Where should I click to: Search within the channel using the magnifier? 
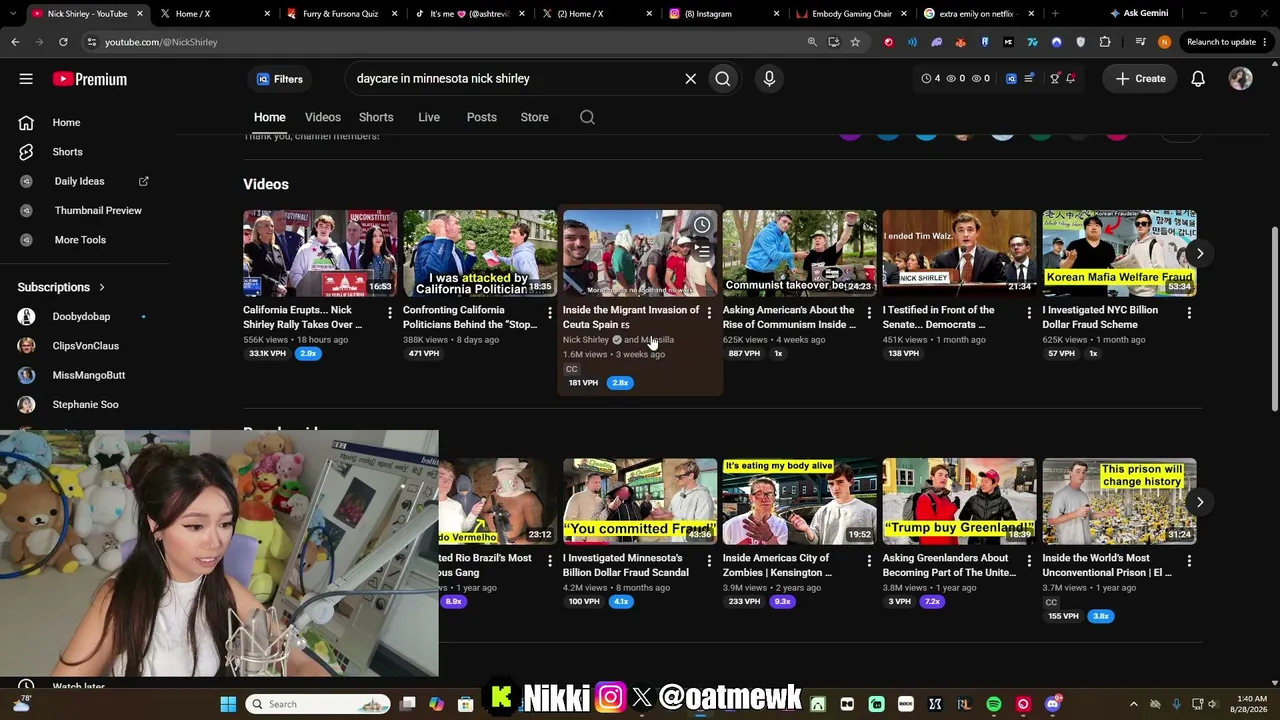(x=587, y=117)
